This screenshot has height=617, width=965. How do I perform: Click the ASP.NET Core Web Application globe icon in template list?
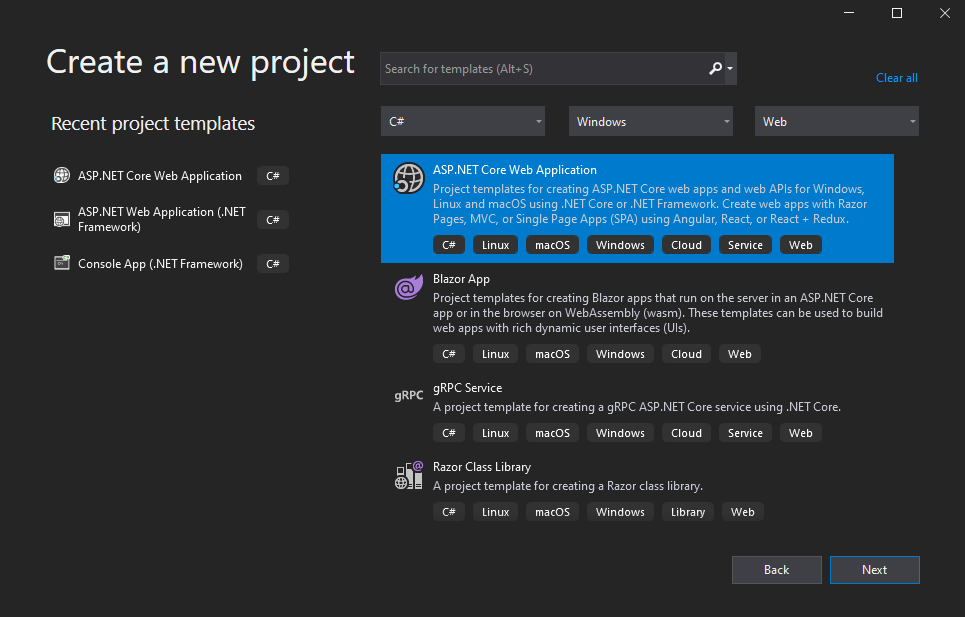click(x=409, y=178)
